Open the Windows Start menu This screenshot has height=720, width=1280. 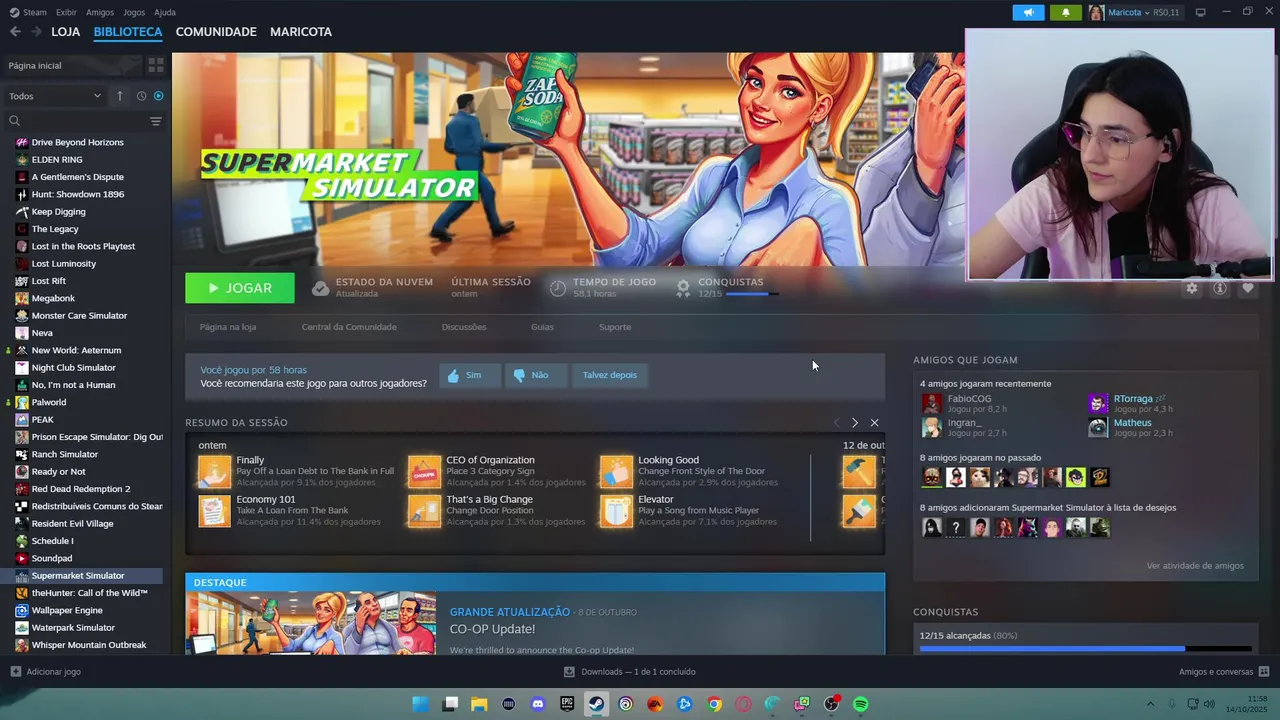pos(420,704)
